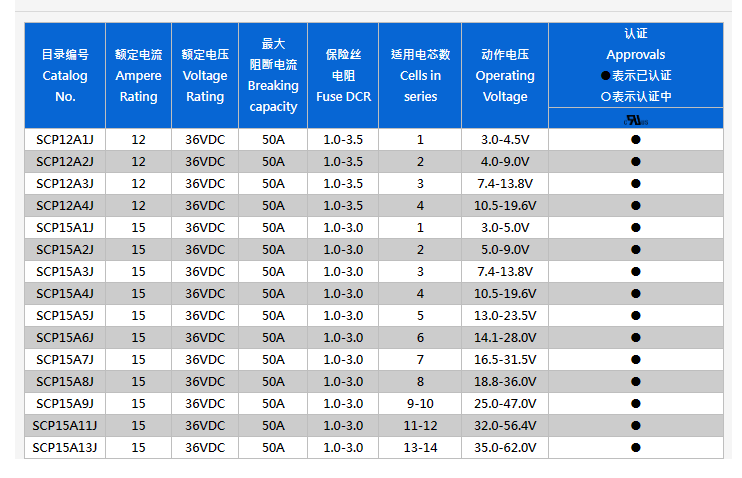
Task: Click the approval dot for SCP12A1J
Action: click(635, 140)
